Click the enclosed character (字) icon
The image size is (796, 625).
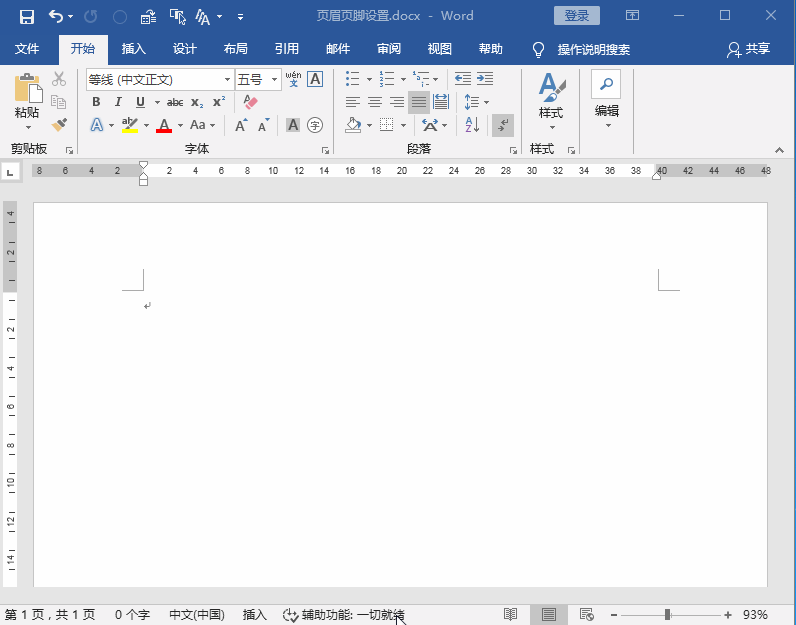(315, 125)
